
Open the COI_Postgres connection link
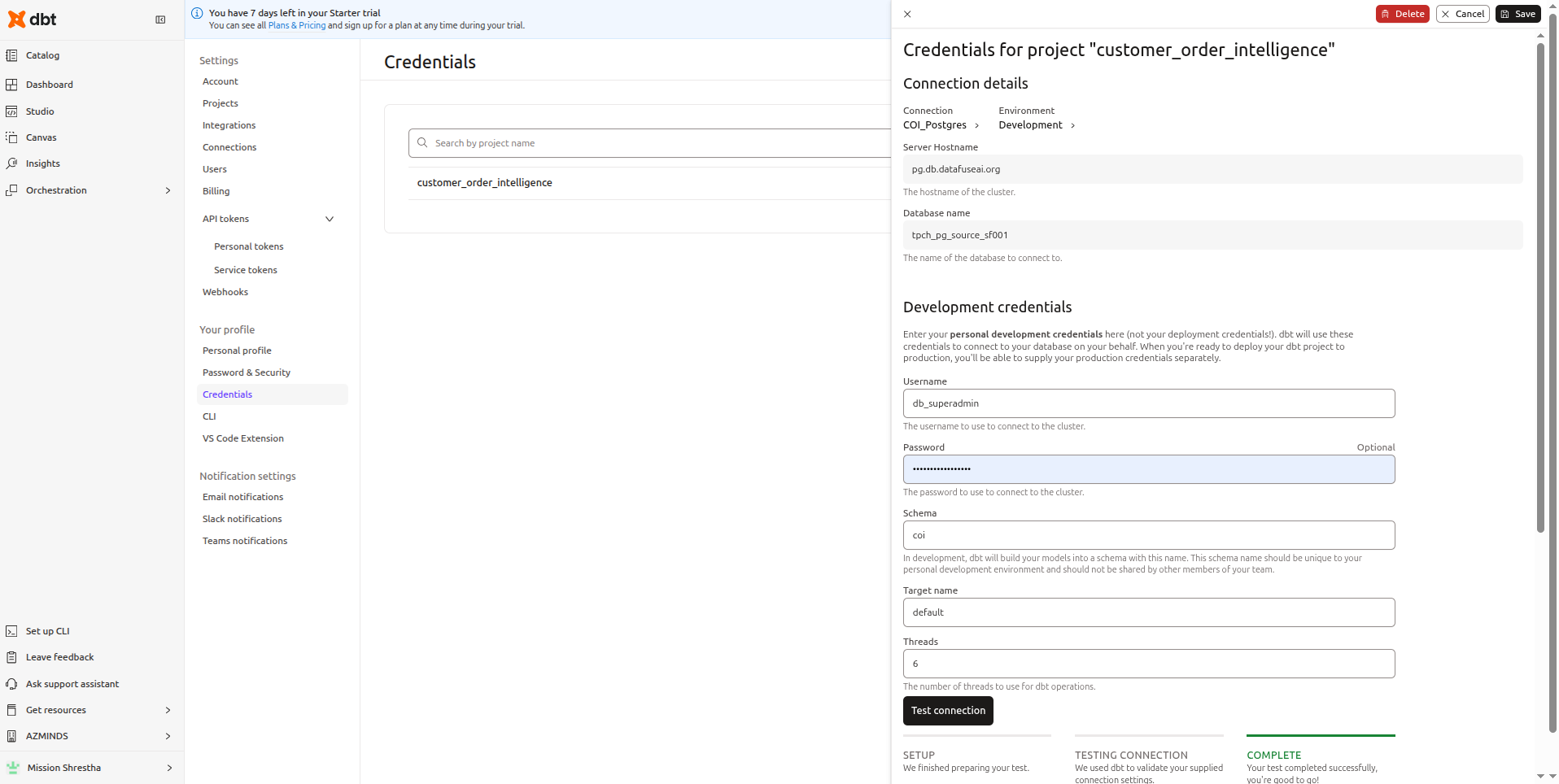coord(941,125)
